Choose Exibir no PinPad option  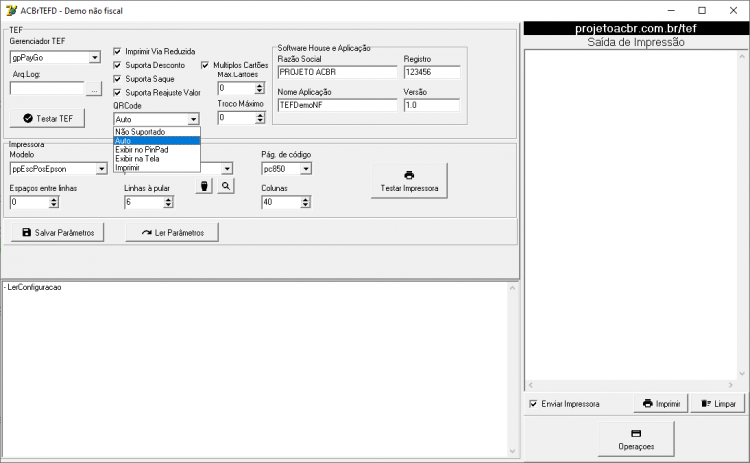pyautogui.click(x=157, y=150)
